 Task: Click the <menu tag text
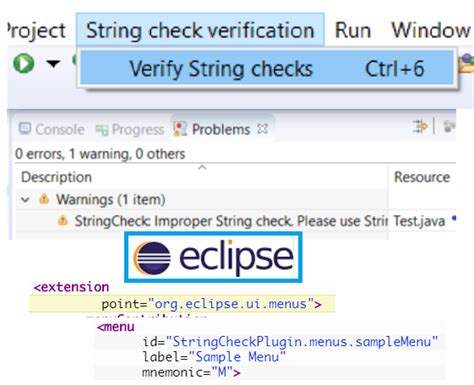pyautogui.click(x=116, y=327)
